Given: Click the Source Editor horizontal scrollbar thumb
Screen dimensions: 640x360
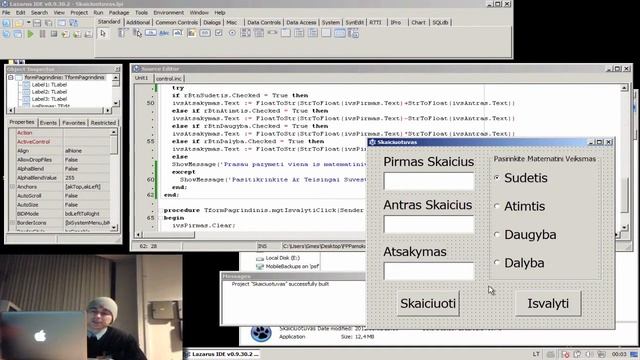Looking at the screenshot, I should coord(169,235).
